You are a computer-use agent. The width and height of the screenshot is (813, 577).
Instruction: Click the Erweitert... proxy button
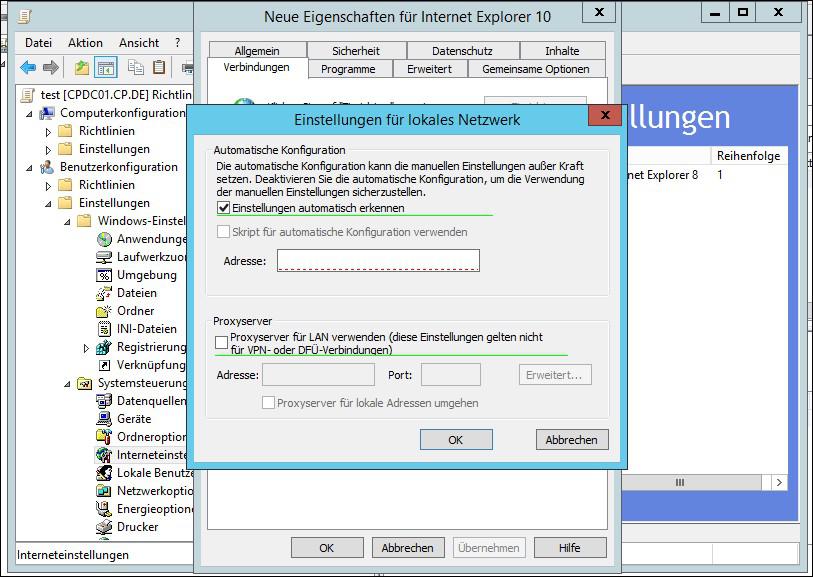[555, 375]
